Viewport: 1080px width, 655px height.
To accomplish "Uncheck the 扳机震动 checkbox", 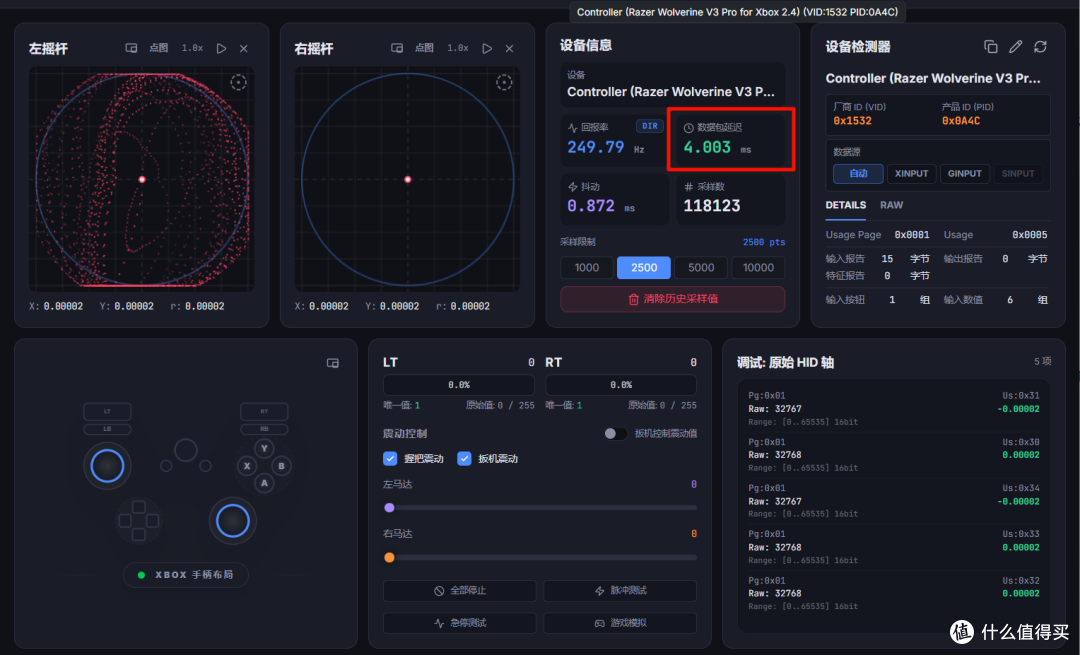I will pos(464,459).
